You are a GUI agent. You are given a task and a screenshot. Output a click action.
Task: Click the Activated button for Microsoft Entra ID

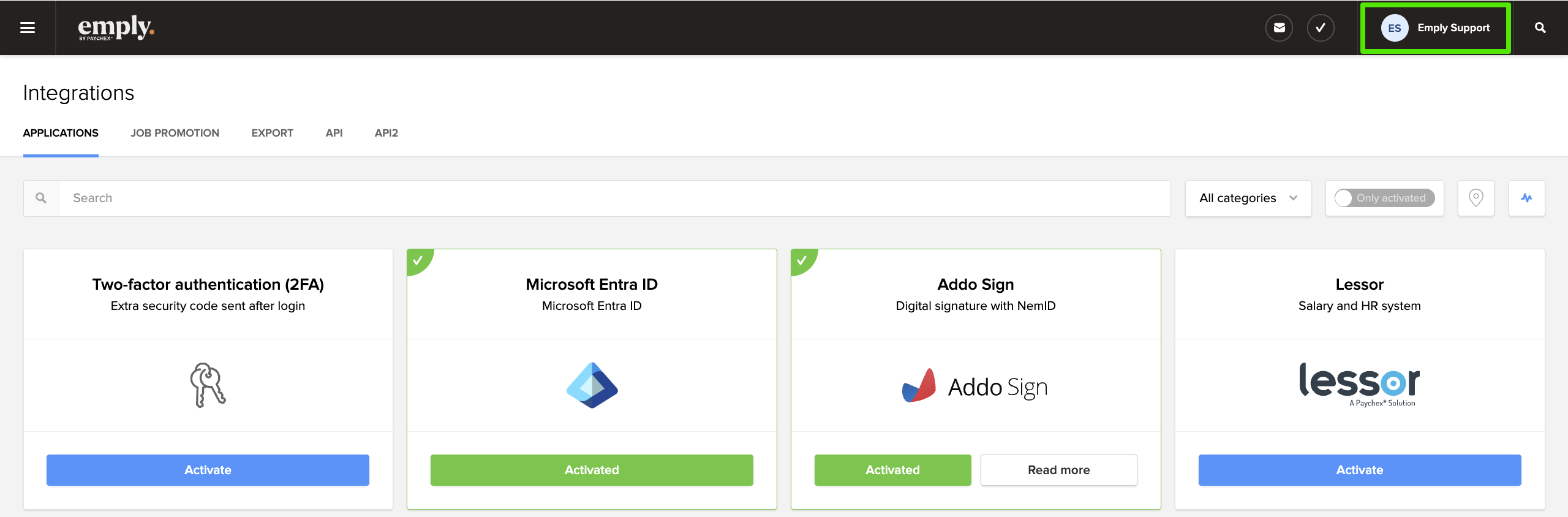point(592,470)
